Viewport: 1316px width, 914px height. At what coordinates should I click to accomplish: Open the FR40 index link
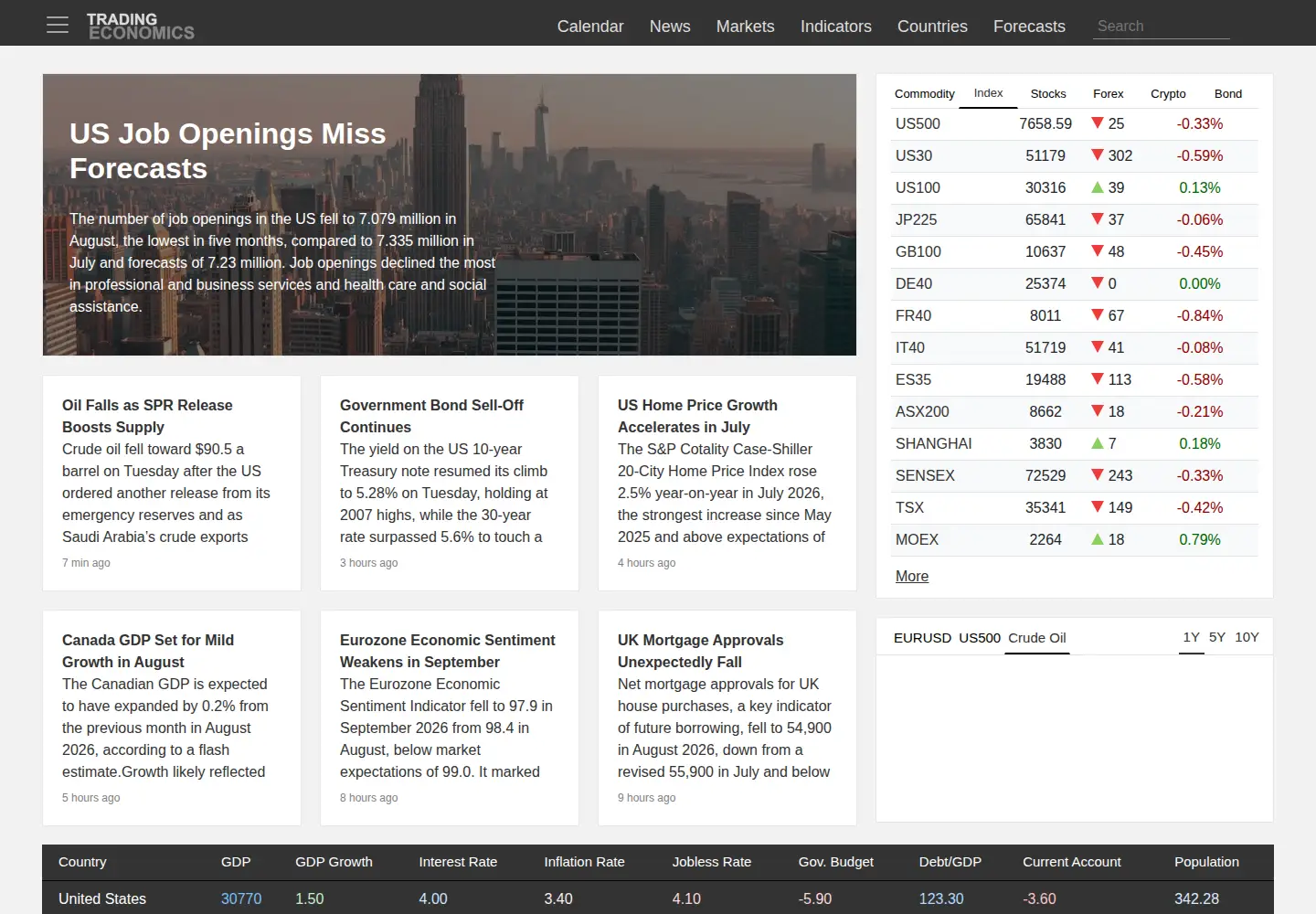point(913,315)
